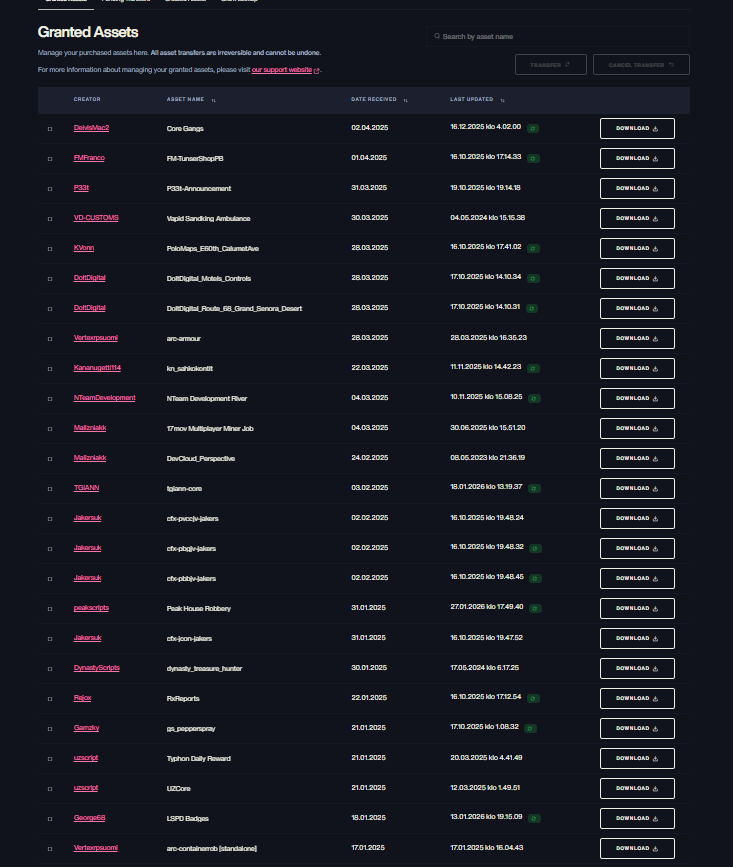This screenshot has width=733, height=867.
Task: Download the kn_sahkokontit asset
Action: click(x=637, y=368)
